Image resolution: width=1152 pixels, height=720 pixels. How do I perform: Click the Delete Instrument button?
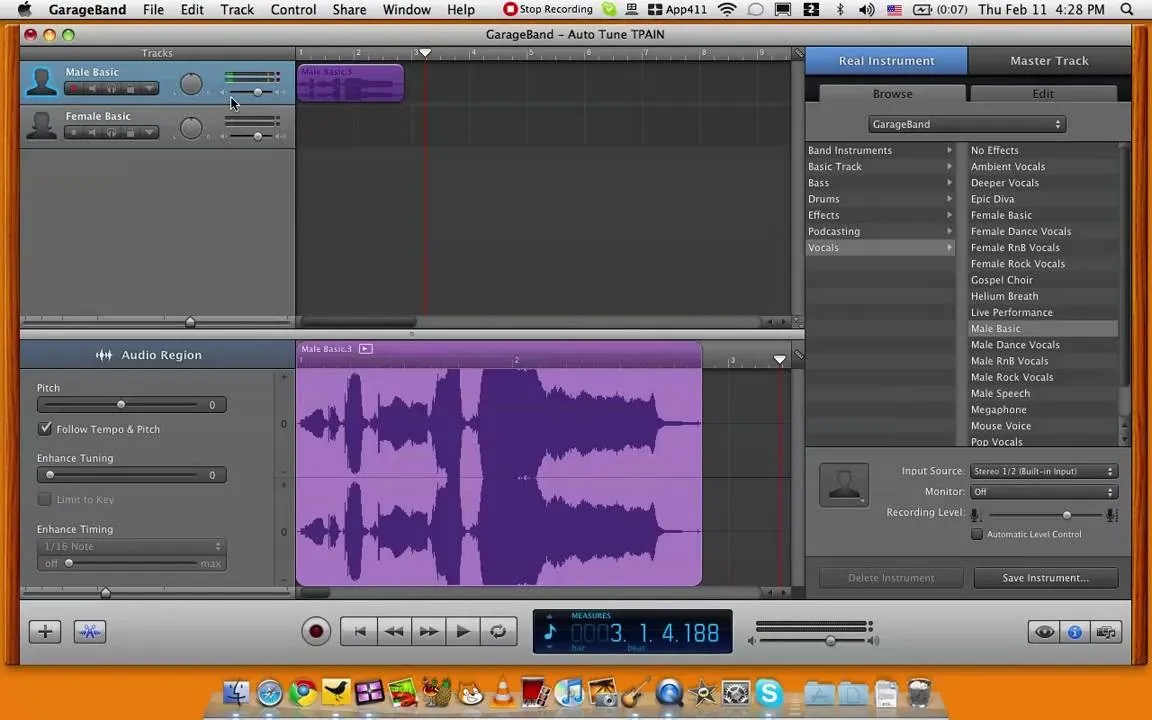point(891,577)
